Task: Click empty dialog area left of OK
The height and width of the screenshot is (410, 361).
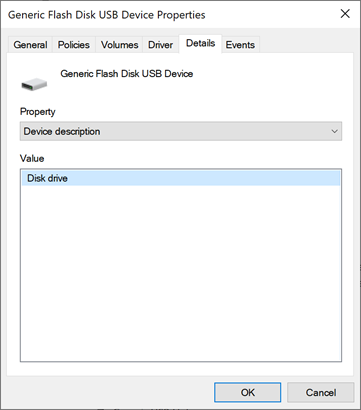Action: (x=110, y=392)
